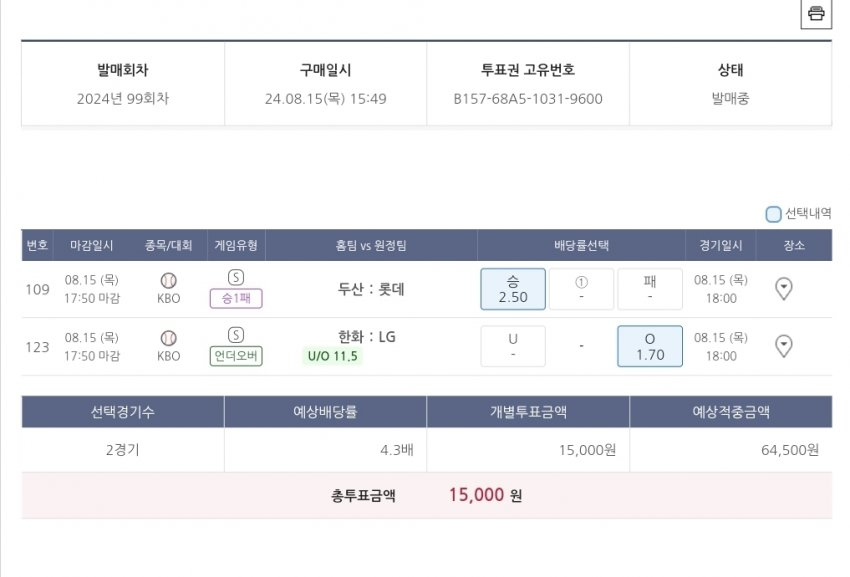Toggle the 선택내역 checkbox
The image size is (850, 577).
pyautogui.click(x=773, y=214)
